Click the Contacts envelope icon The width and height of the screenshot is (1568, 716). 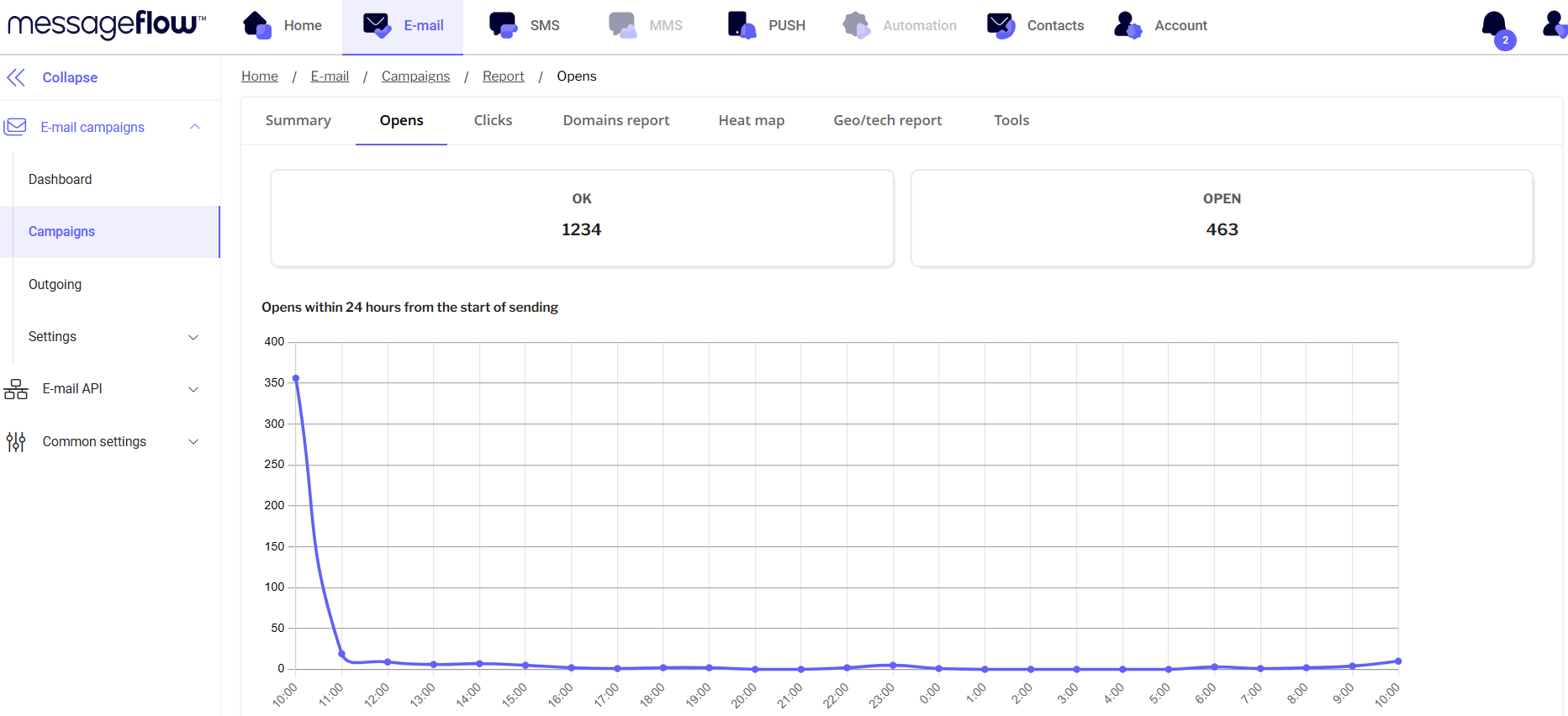[x=1000, y=25]
